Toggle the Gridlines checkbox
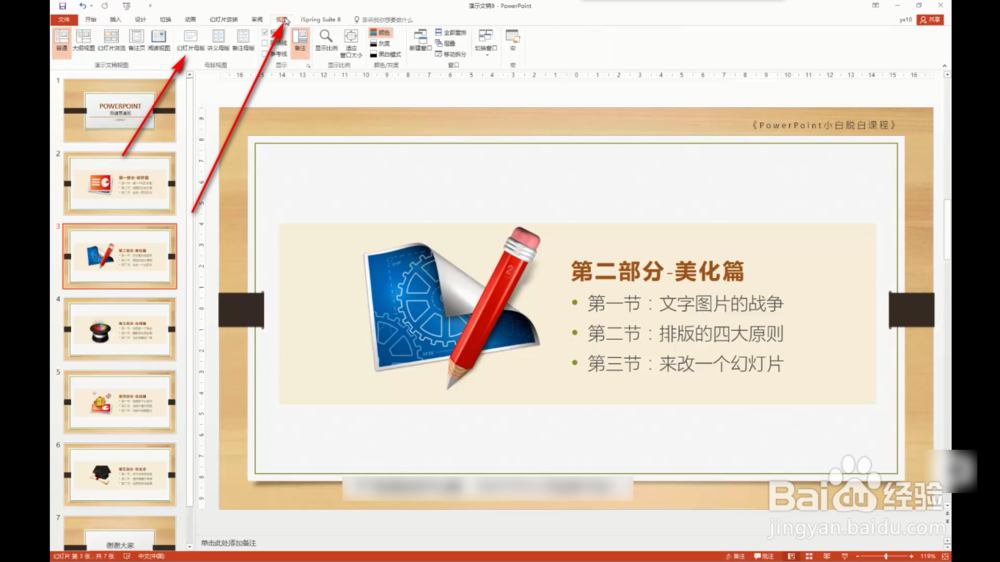 click(265, 43)
